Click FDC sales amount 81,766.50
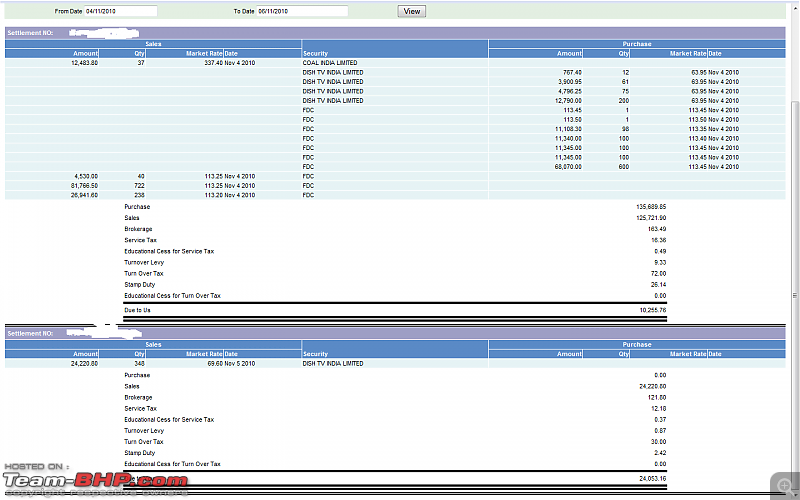800x500 pixels. click(85, 186)
